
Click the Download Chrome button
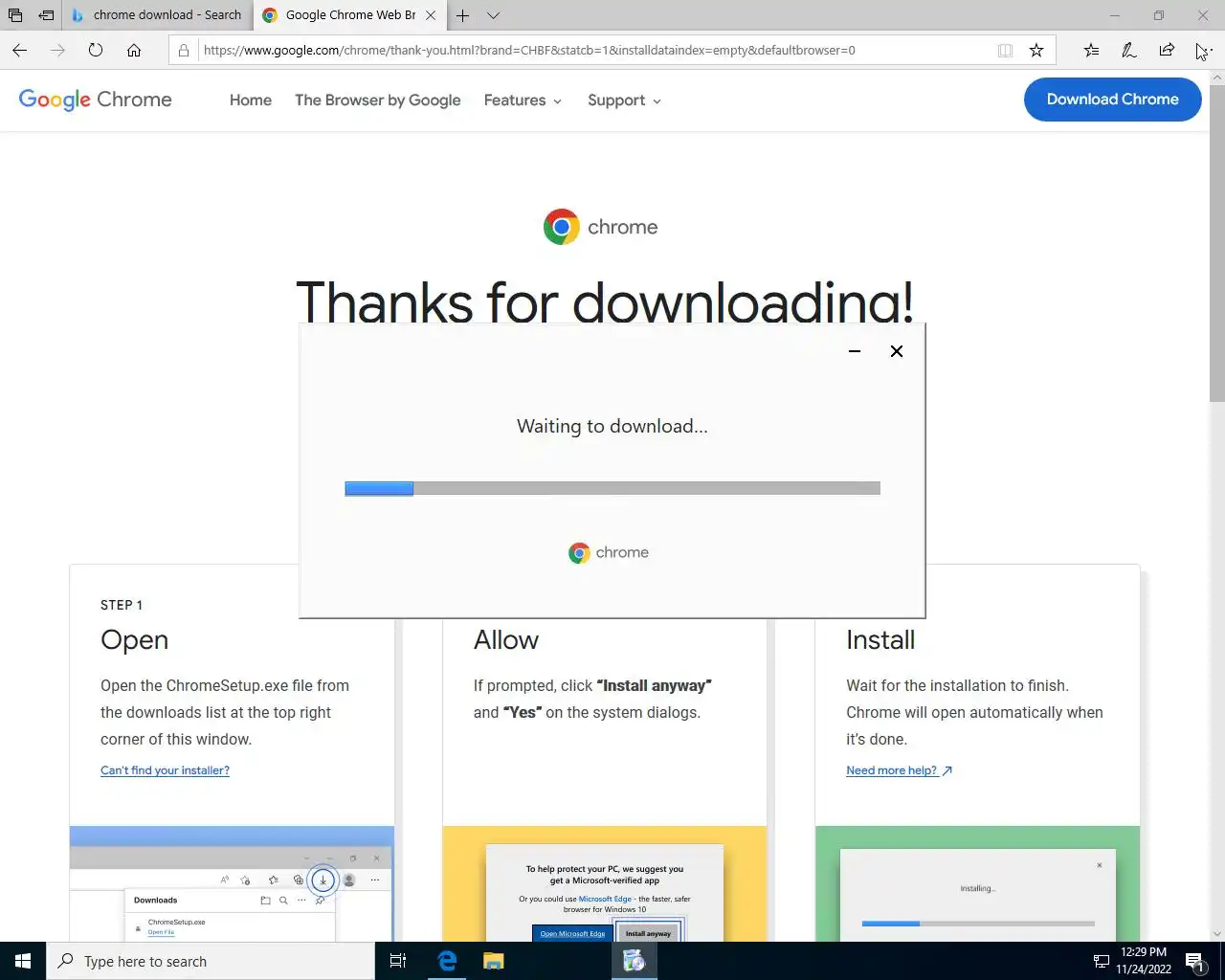[x=1112, y=99]
